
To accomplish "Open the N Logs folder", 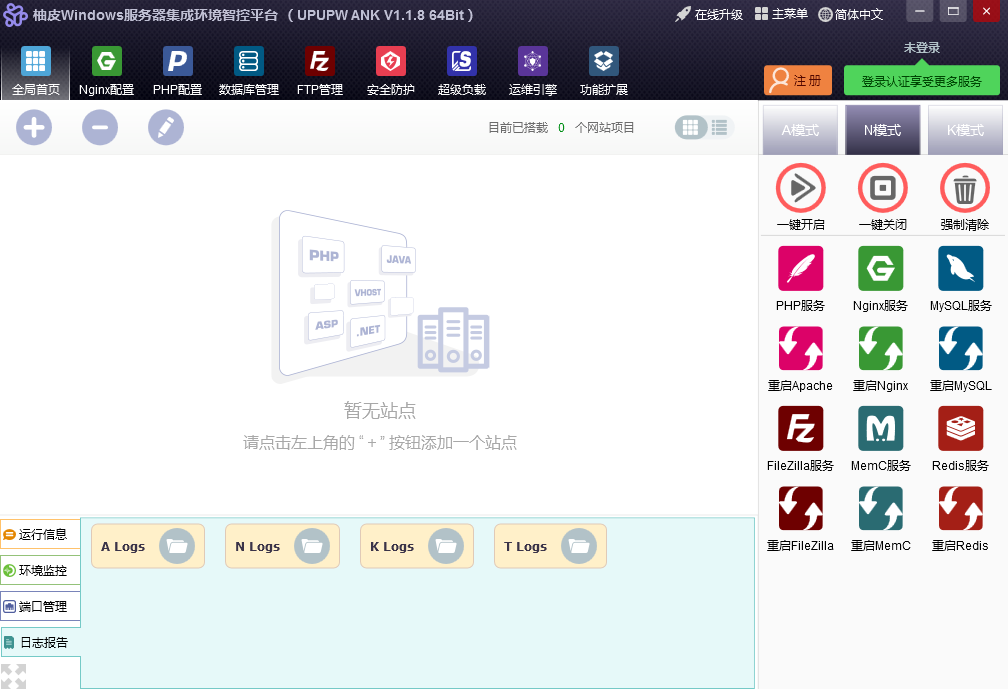I will [282, 546].
